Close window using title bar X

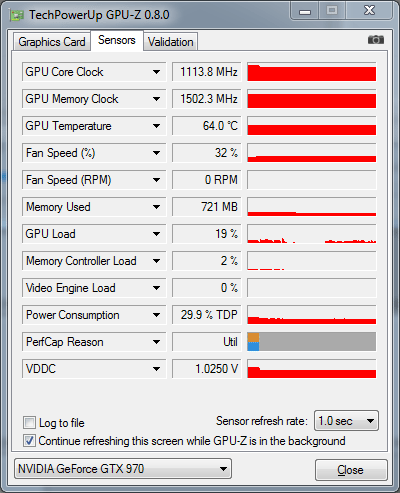point(369,11)
